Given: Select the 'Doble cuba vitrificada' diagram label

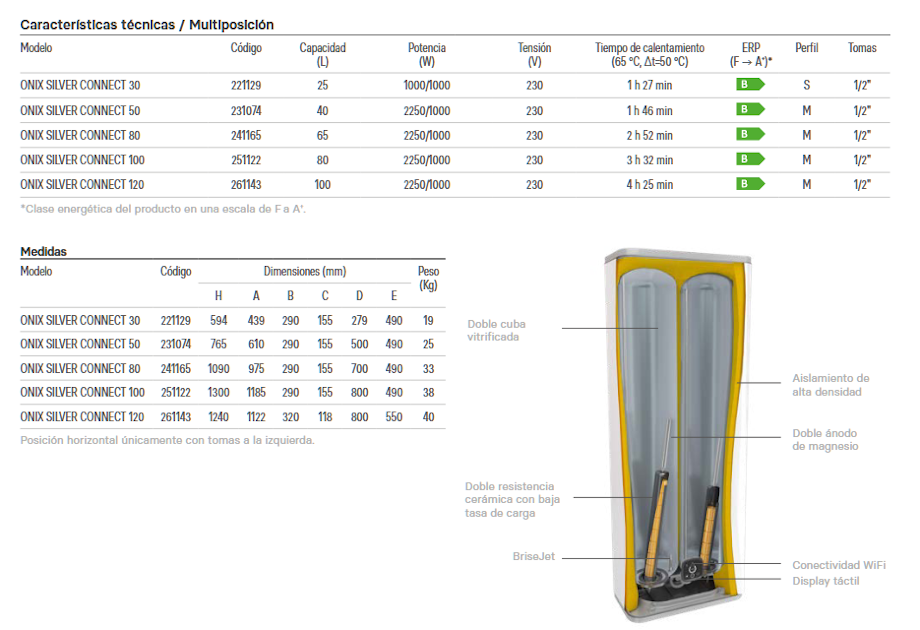Looking at the screenshot, I should tap(496, 330).
